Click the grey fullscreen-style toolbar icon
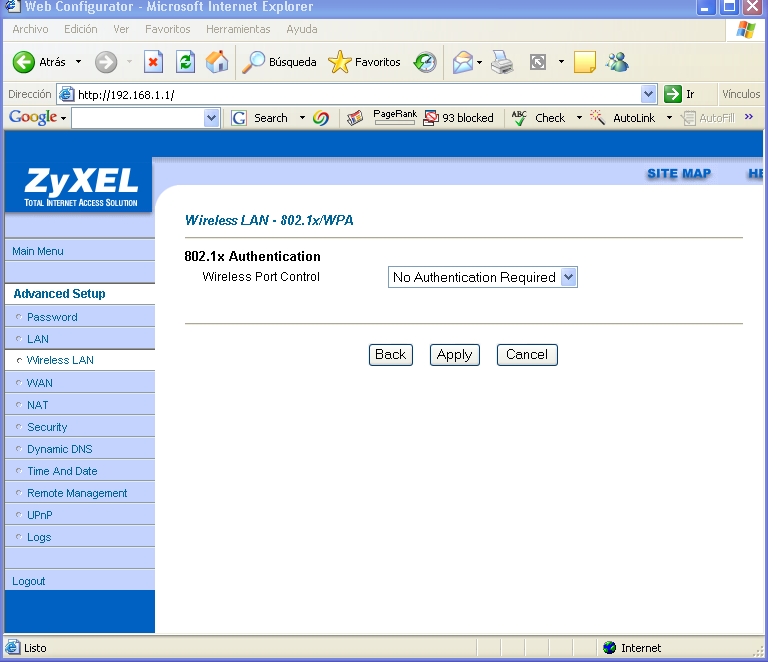The width and height of the screenshot is (768, 662). [538, 62]
